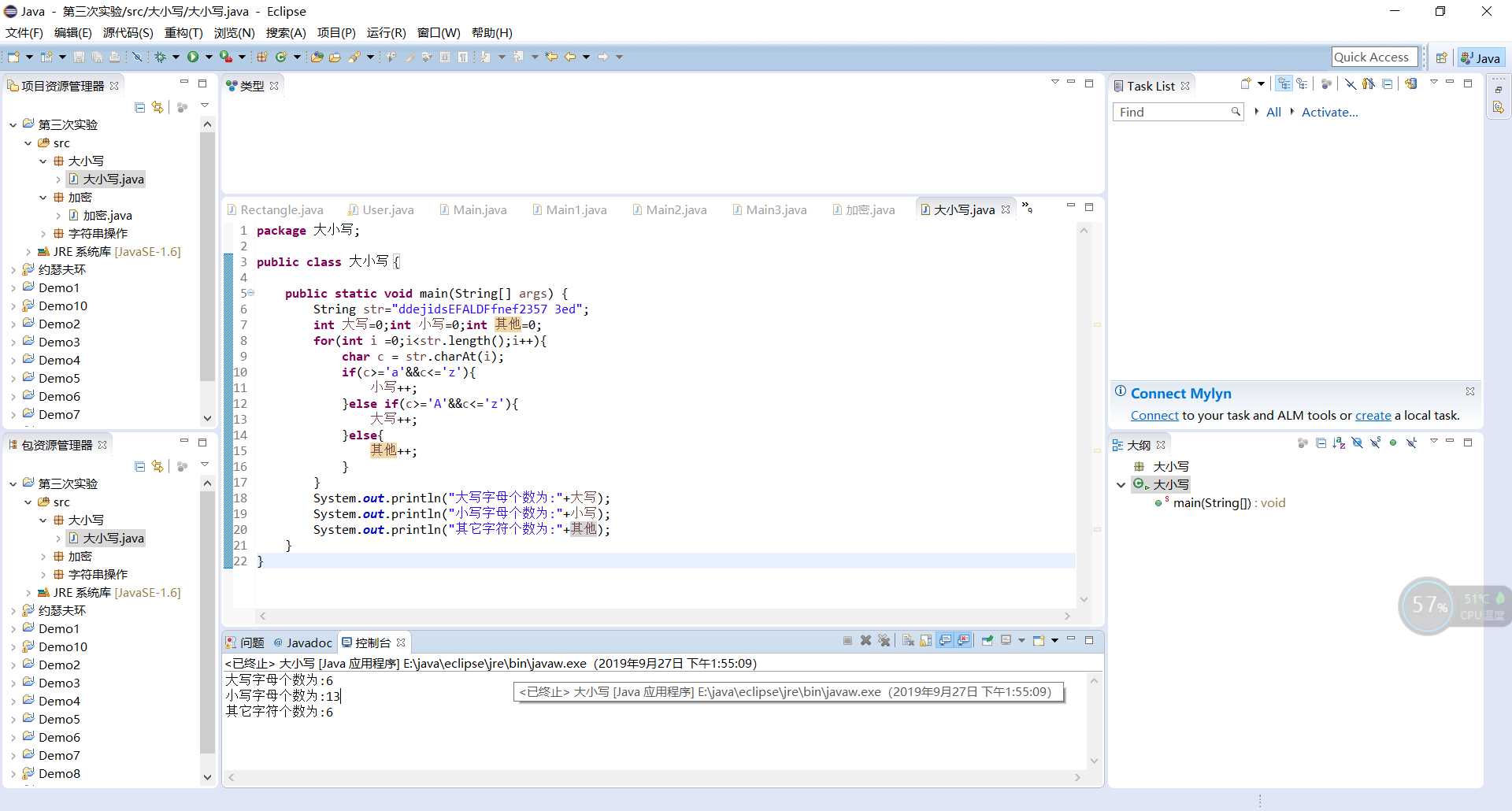Viewport: 1512px width, 811px height.
Task: Expand 字符串操作 package in 包资源管理器
Action: click(43, 575)
